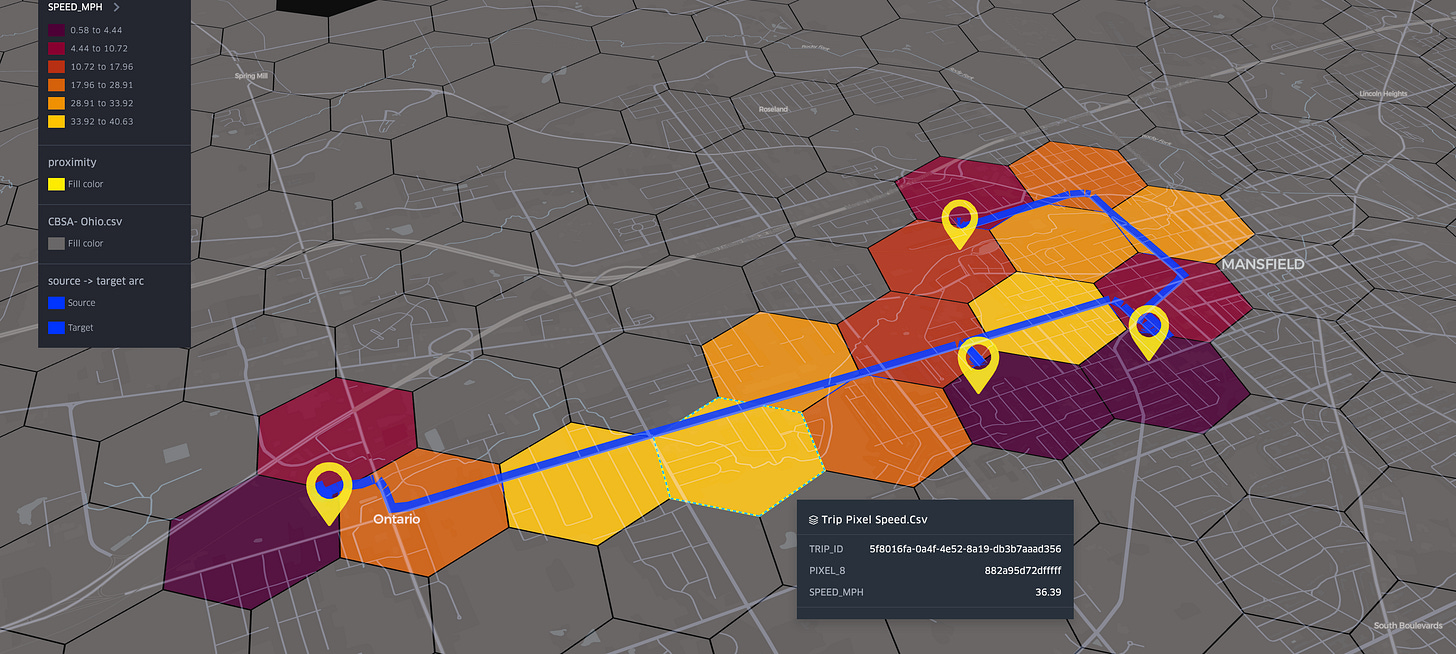
Task: Click the arc Target blue swatch
Action: click(56, 327)
